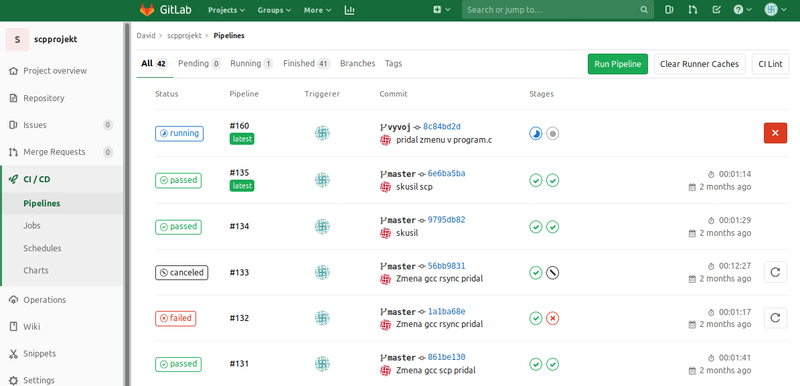
Task: Open the new item plus dropdown
Action: (441, 10)
